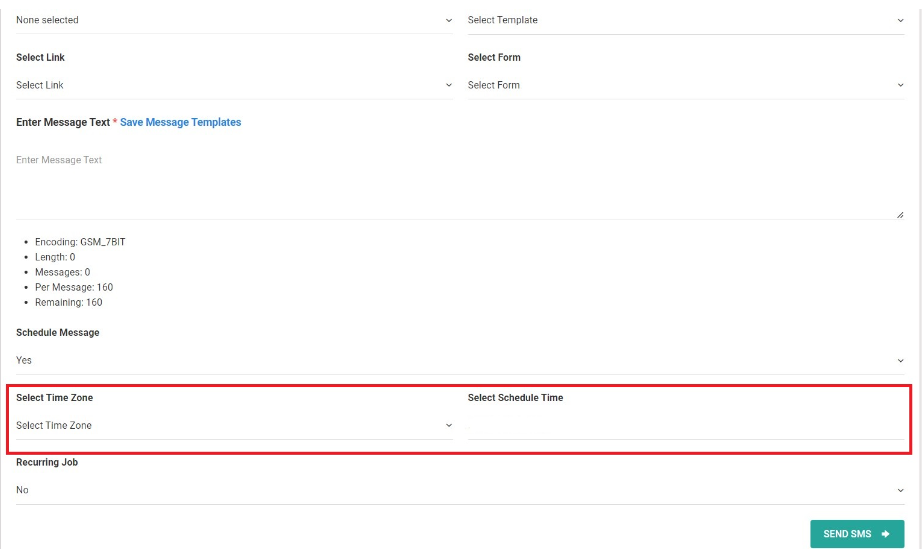
Task: Click the Messages: 0 text
Action: tap(62, 272)
